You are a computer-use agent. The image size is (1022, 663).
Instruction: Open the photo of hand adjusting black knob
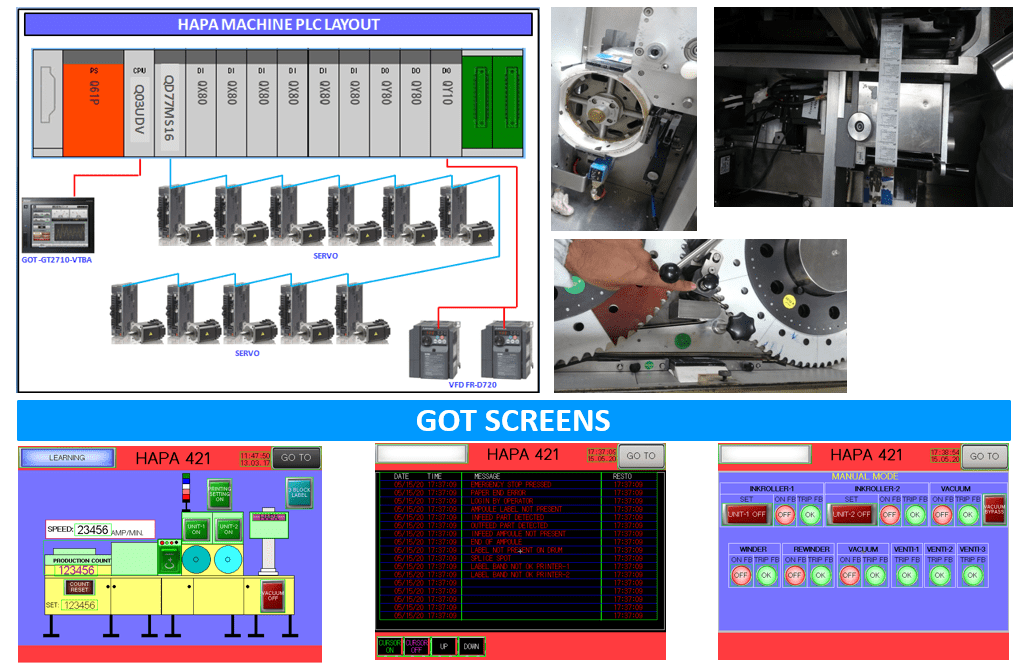(700, 316)
